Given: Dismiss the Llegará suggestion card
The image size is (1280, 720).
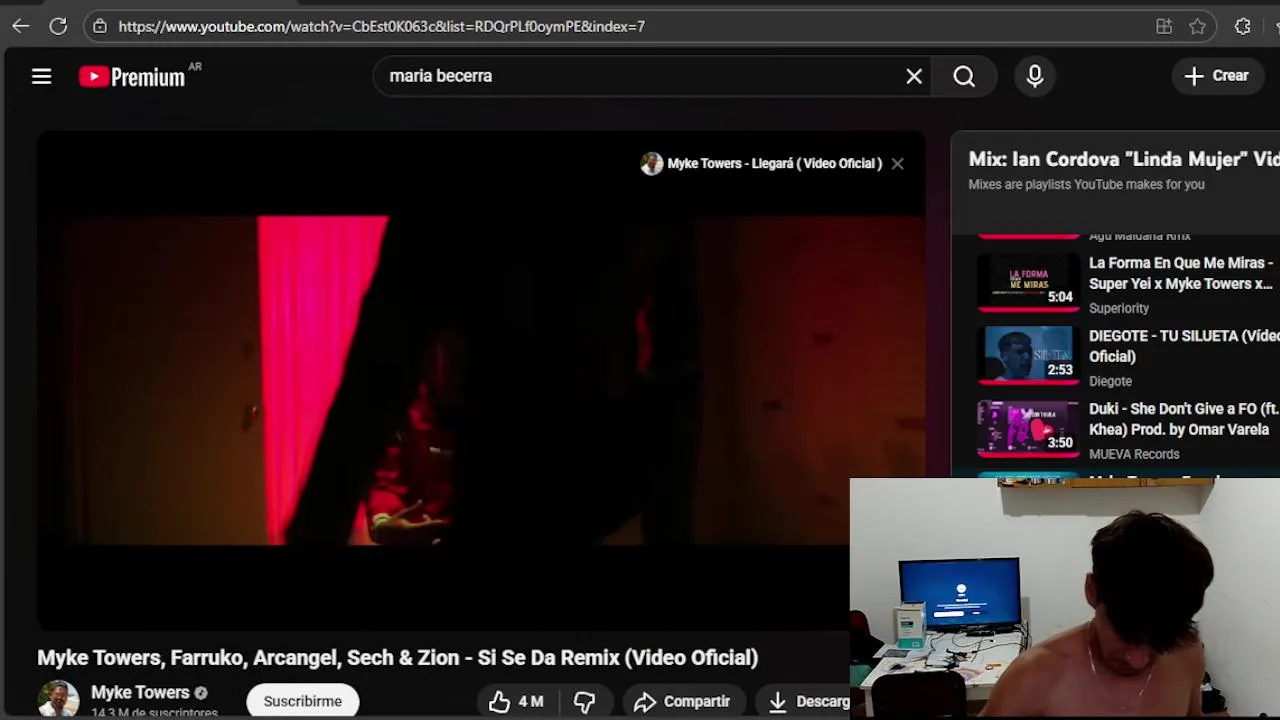Looking at the screenshot, I should [x=897, y=164].
